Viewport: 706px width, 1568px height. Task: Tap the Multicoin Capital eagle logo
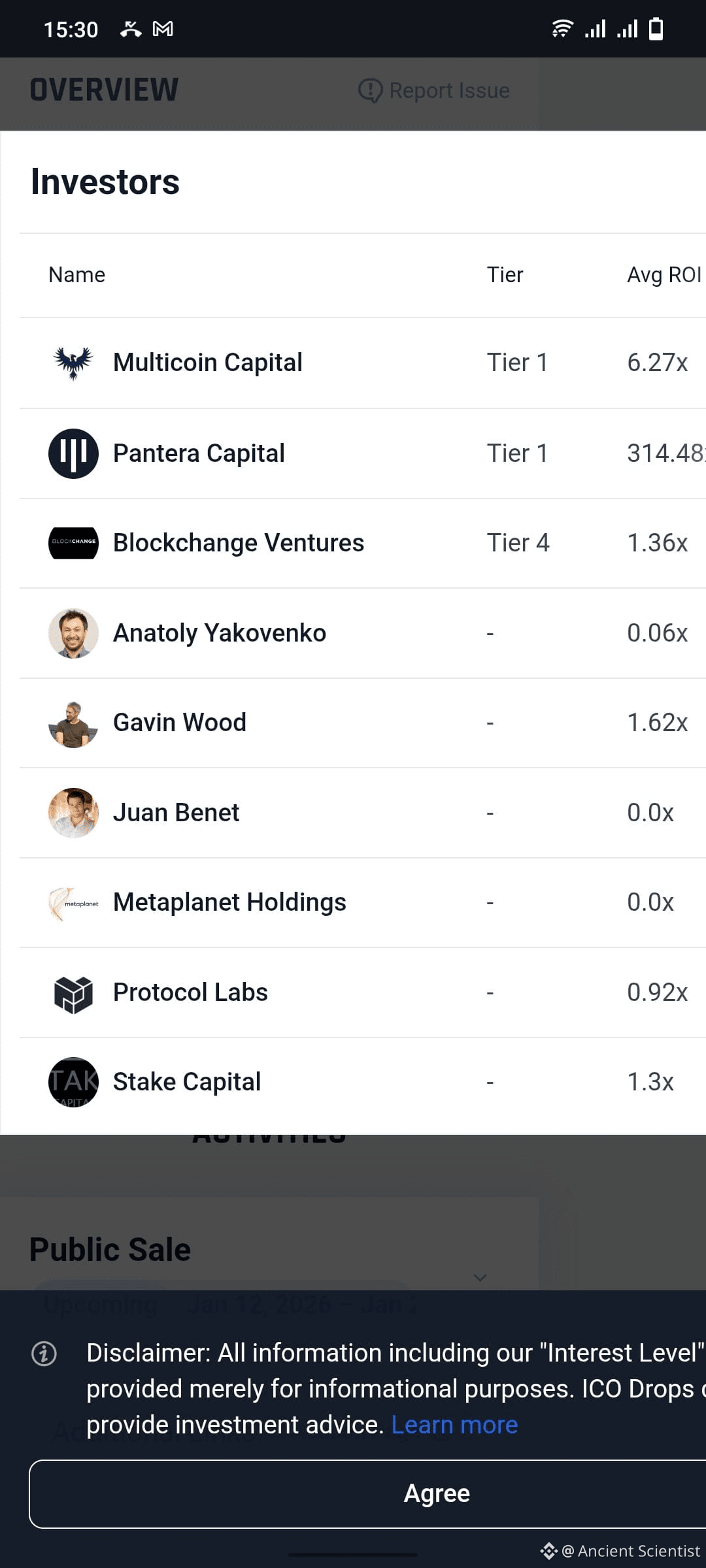(73, 363)
